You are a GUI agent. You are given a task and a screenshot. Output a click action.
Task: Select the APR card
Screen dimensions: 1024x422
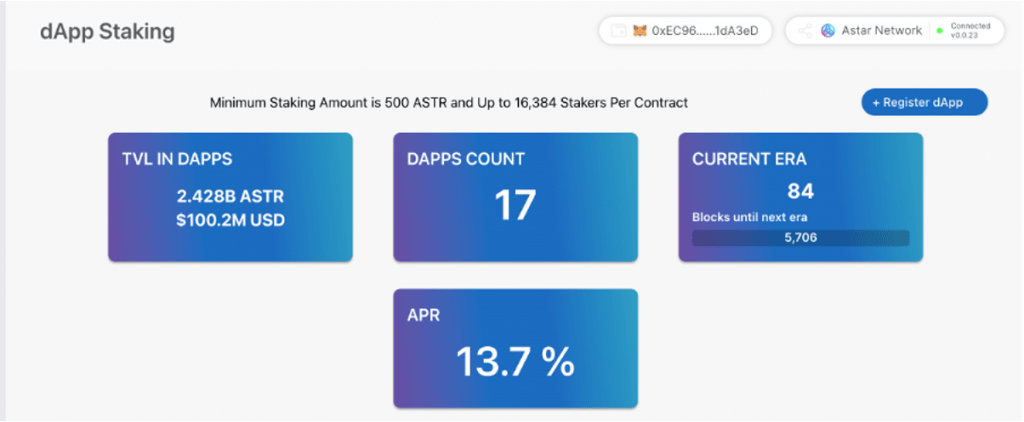[x=515, y=348]
